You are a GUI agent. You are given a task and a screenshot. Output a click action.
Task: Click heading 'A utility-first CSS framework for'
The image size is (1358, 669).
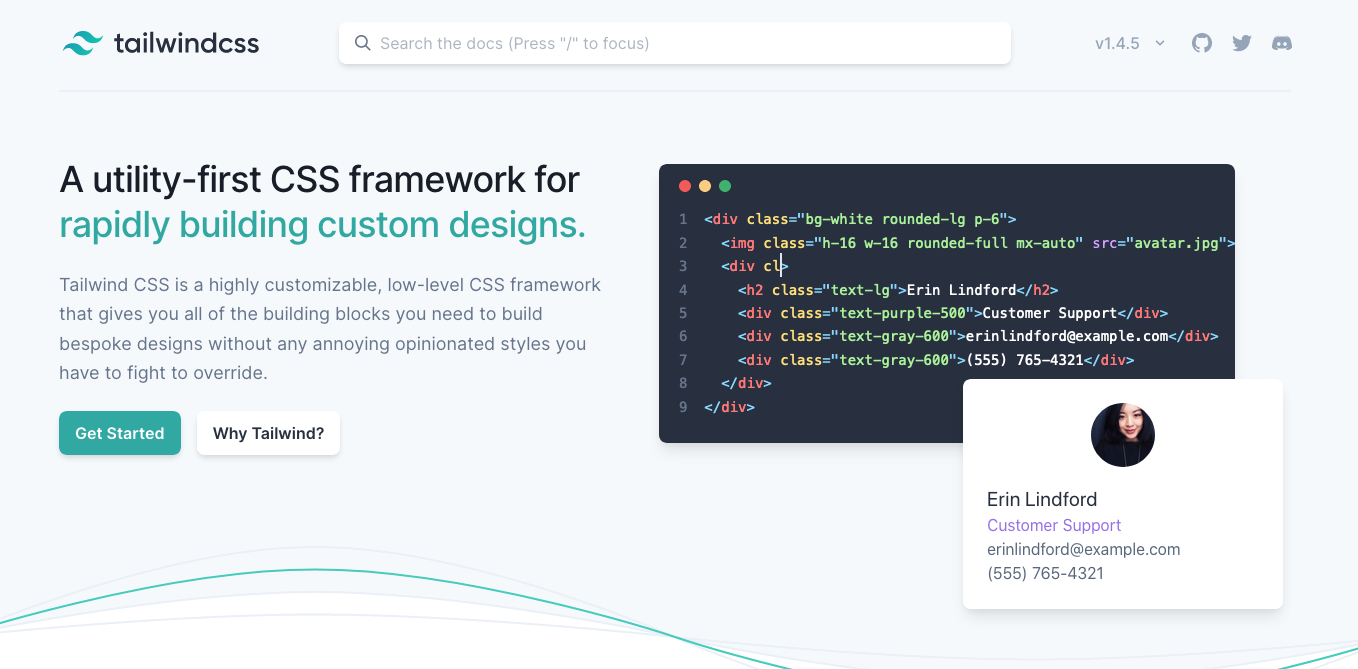point(320,180)
